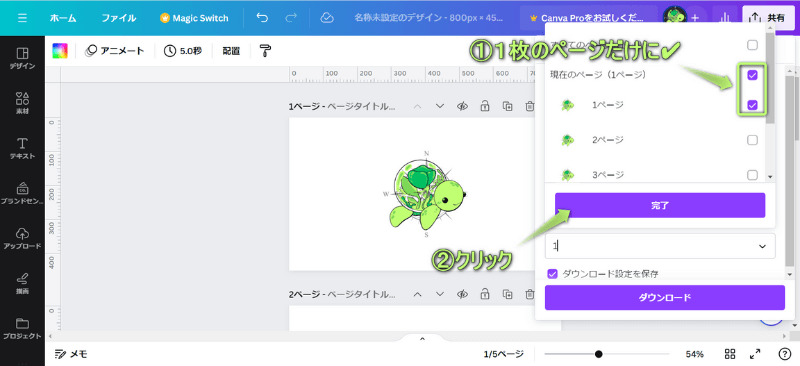Select the 2ページ thumbnail in list
800x366 pixels.
567,140
